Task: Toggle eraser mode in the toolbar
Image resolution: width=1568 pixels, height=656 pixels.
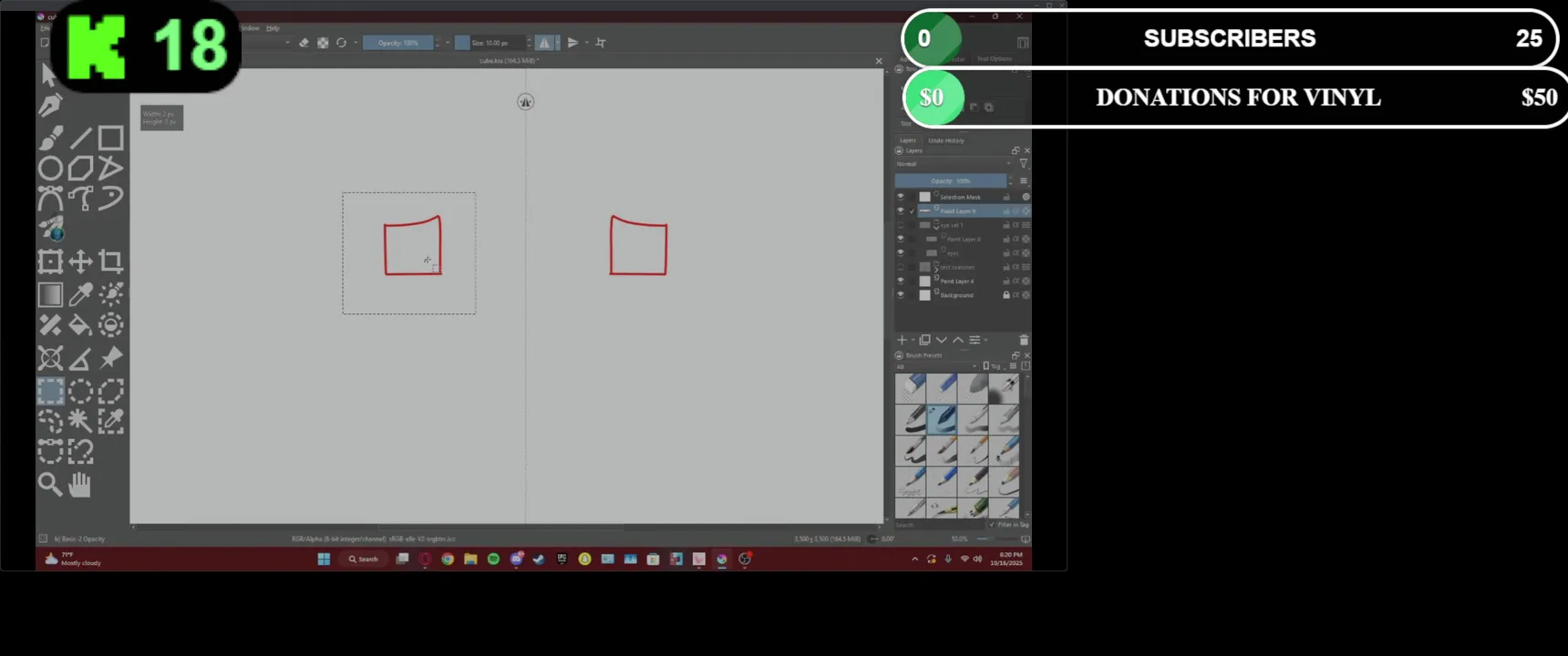Action: (304, 43)
